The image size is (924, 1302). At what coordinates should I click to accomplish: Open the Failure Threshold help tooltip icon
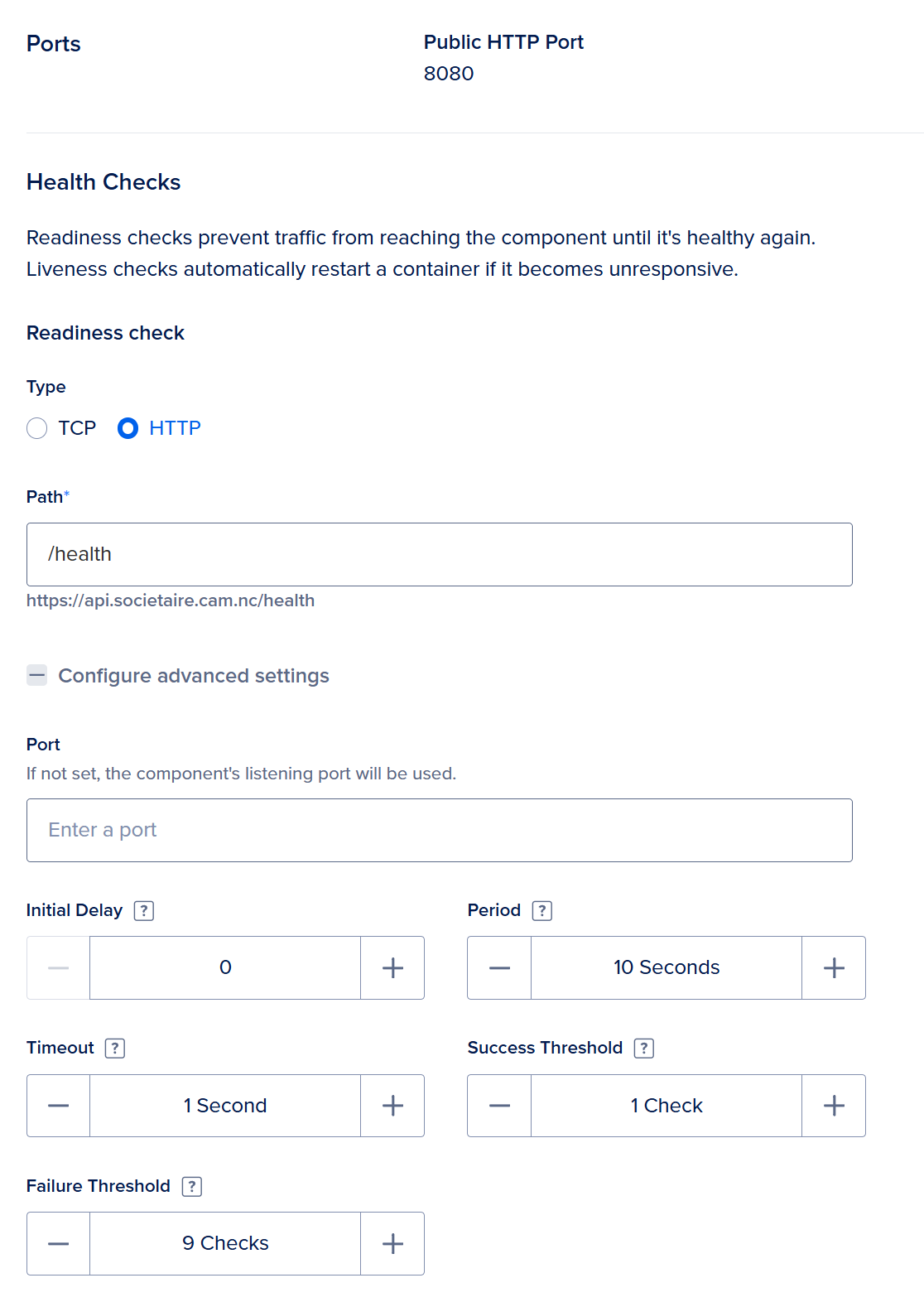[x=192, y=1187]
